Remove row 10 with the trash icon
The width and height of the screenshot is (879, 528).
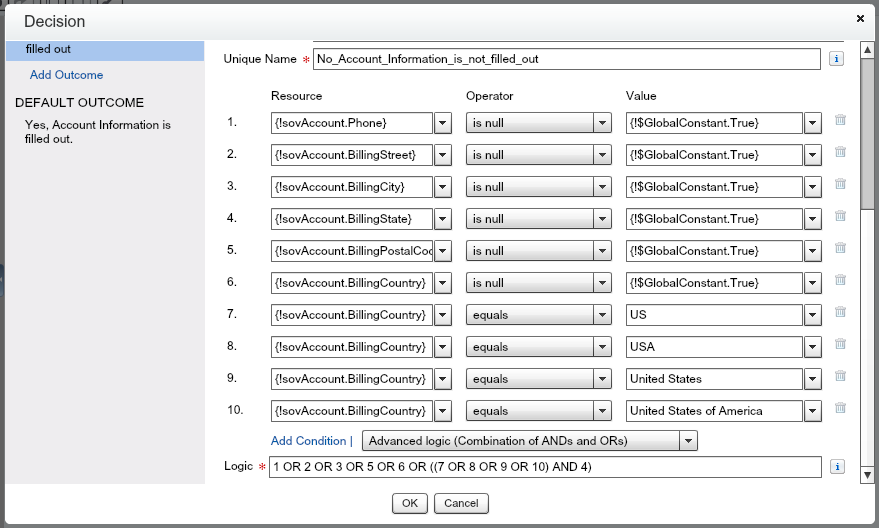(x=840, y=408)
